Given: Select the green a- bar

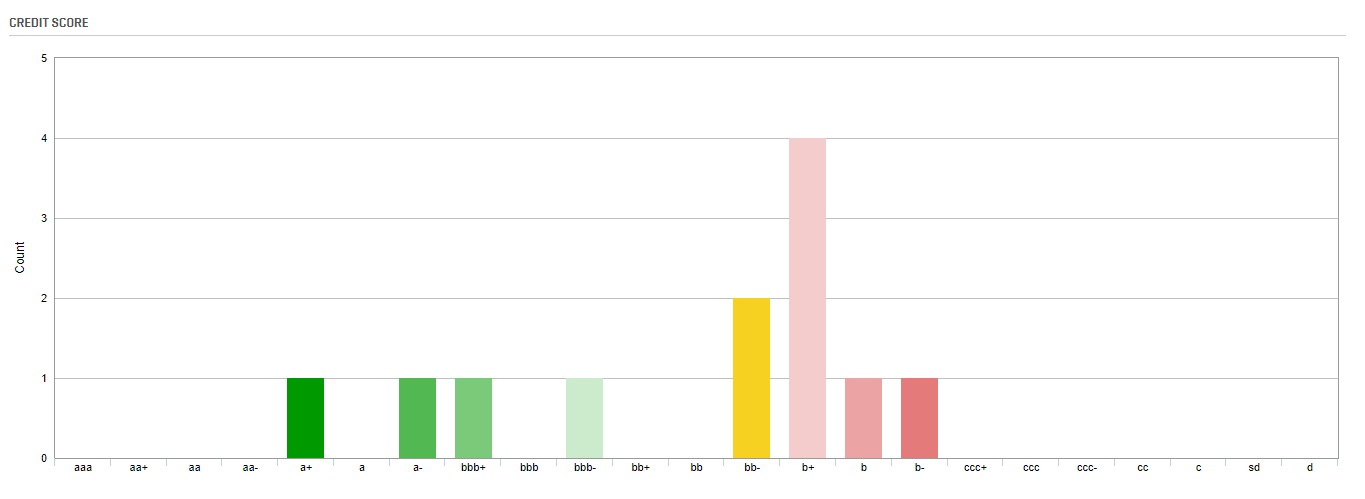Looking at the screenshot, I should point(417,418).
